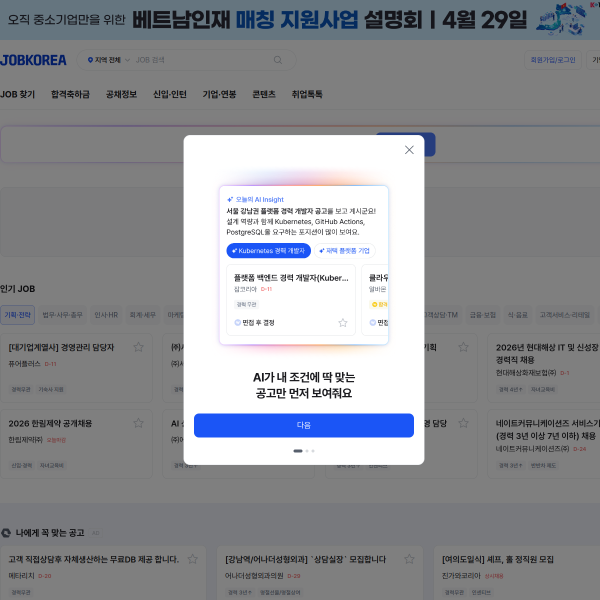Click the JOB 검색 search input
This screenshot has width=600, height=600.
(203, 60)
